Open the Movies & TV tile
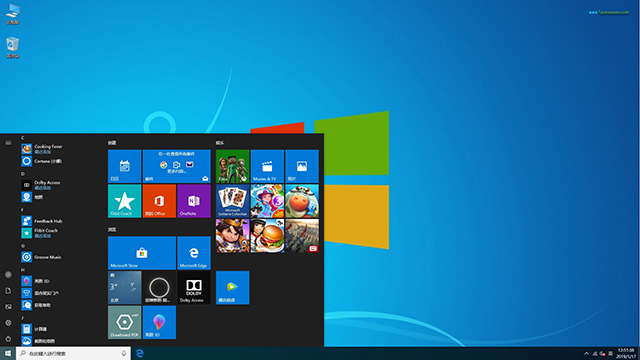This screenshot has height=360, width=640. point(267,166)
